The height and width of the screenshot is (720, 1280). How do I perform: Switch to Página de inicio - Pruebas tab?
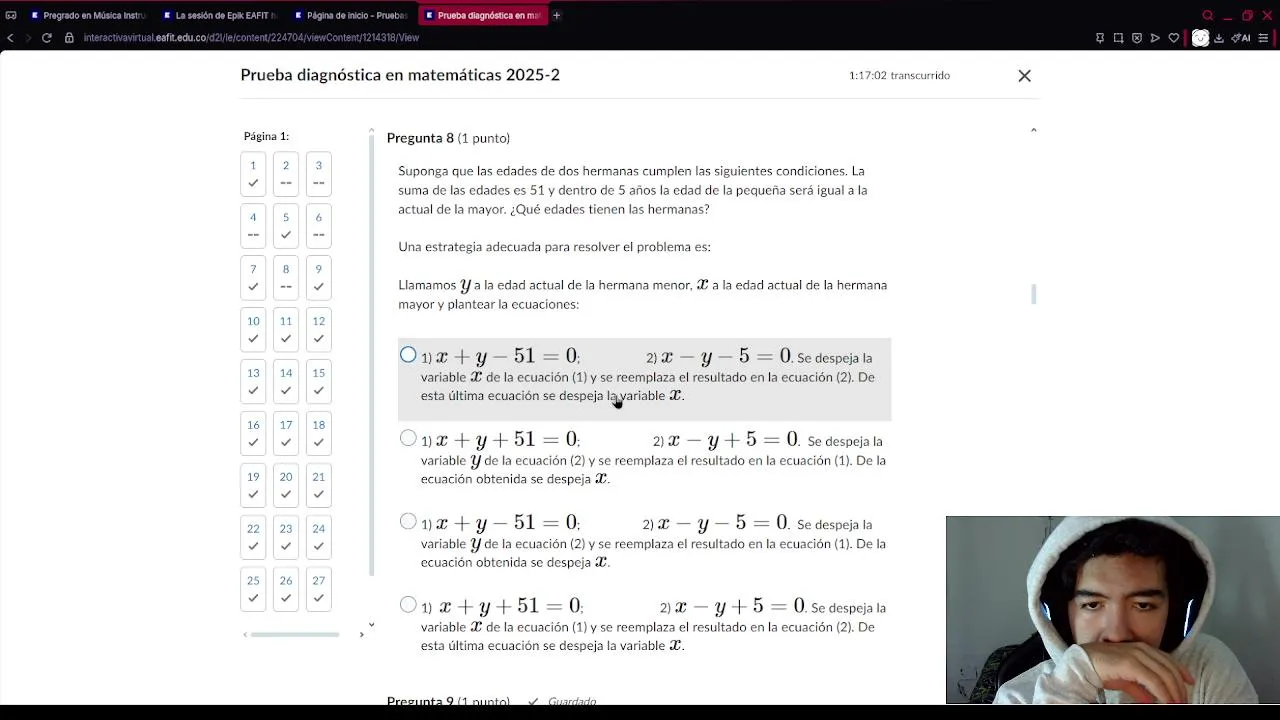(351, 15)
